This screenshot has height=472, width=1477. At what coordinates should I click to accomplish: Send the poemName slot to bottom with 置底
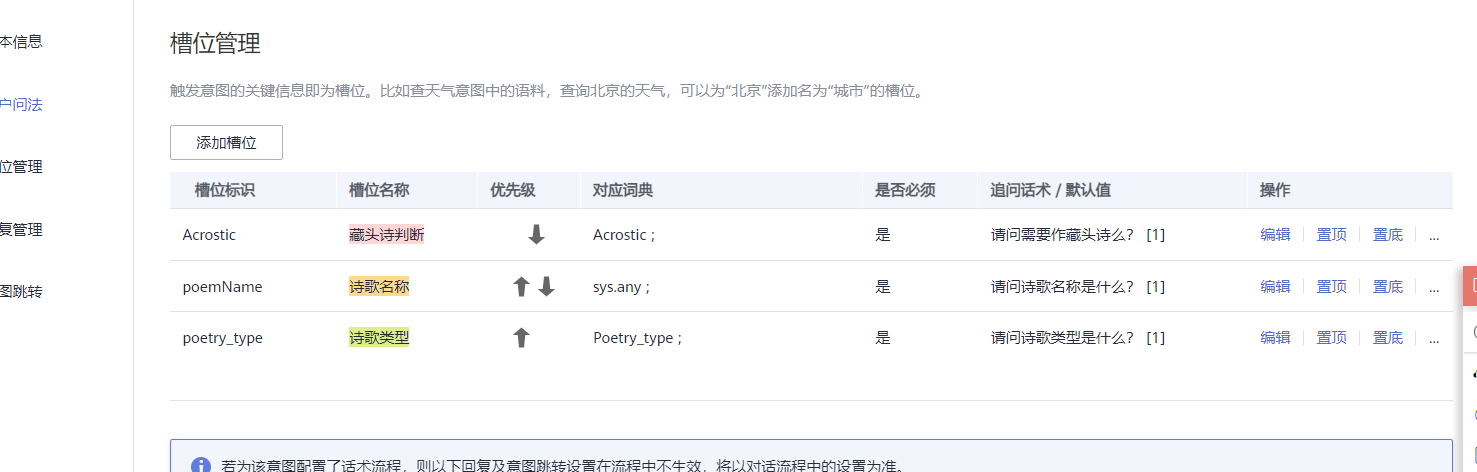point(1387,287)
